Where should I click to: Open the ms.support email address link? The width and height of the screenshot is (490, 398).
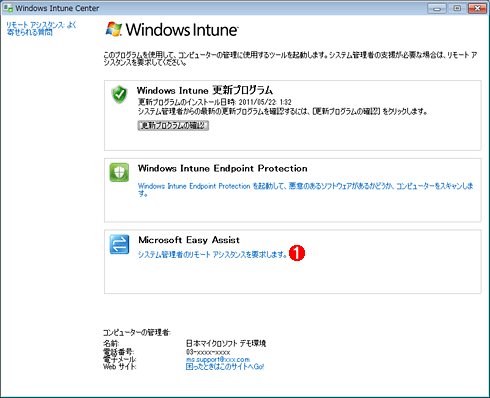pos(218,359)
